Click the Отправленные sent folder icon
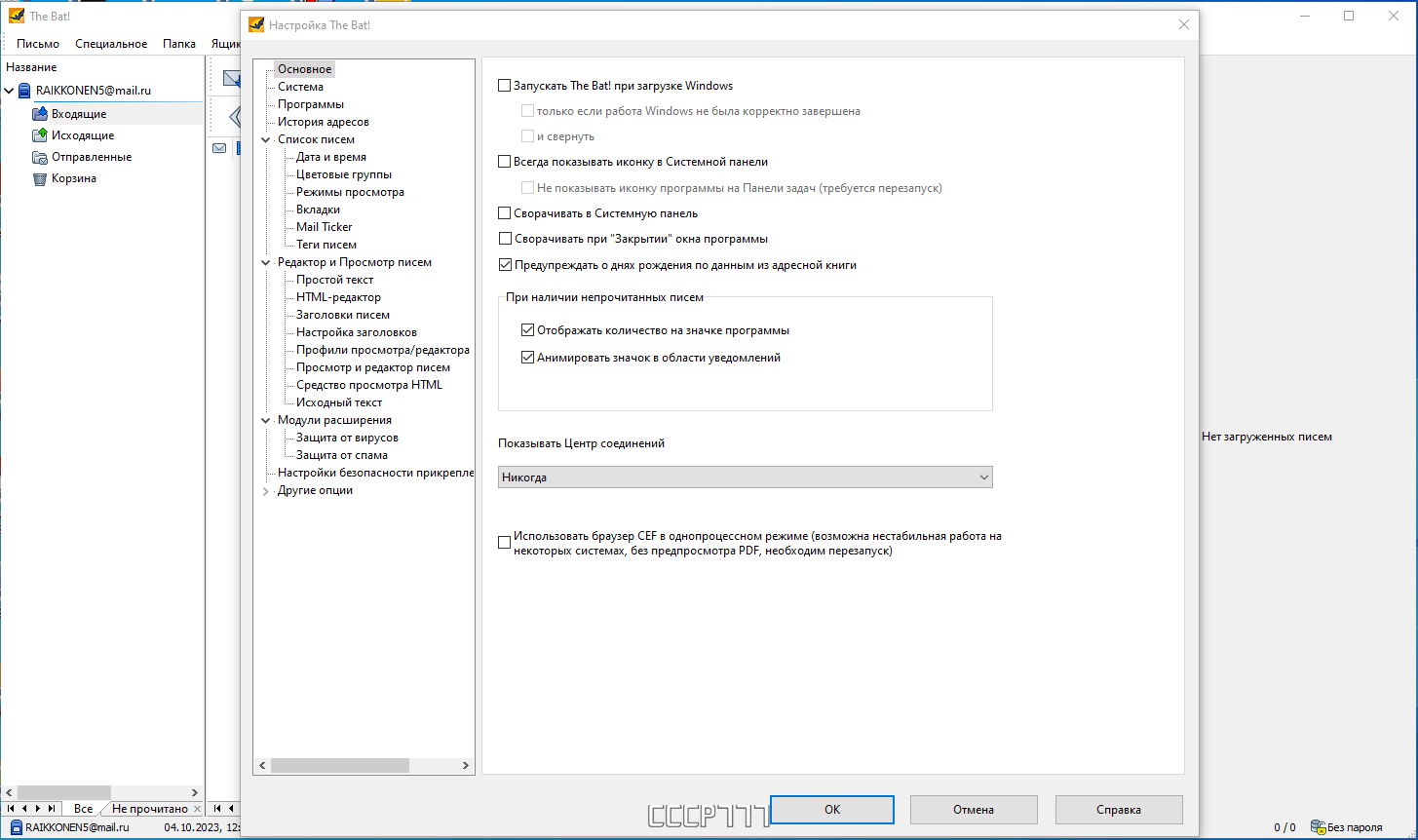1418x840 pixels. click(40, 157)
